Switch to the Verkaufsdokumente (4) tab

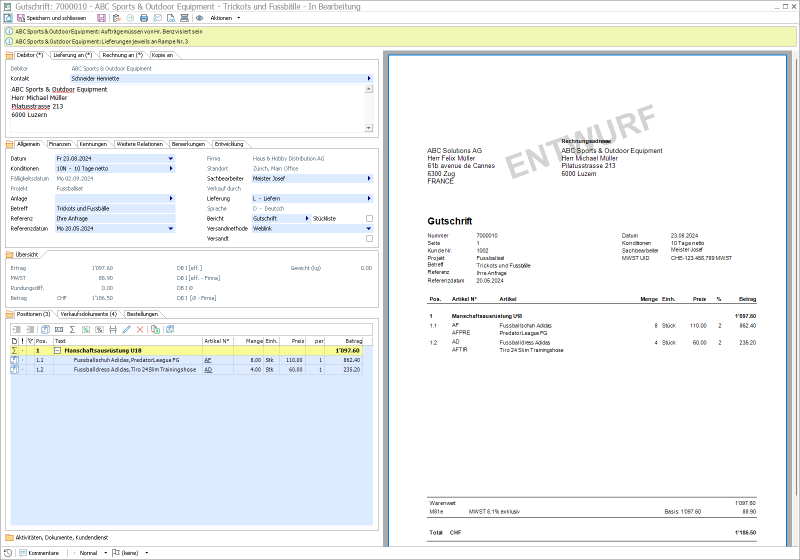[x=89, y=314]
